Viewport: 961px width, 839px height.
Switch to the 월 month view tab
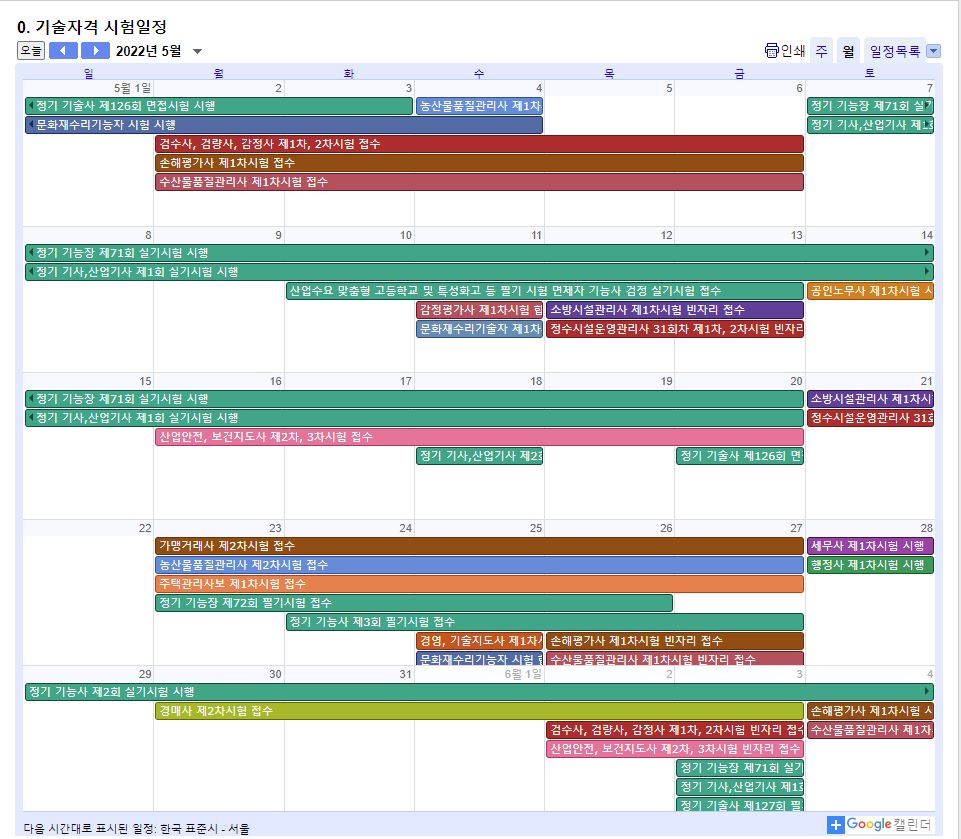point(848,51)
